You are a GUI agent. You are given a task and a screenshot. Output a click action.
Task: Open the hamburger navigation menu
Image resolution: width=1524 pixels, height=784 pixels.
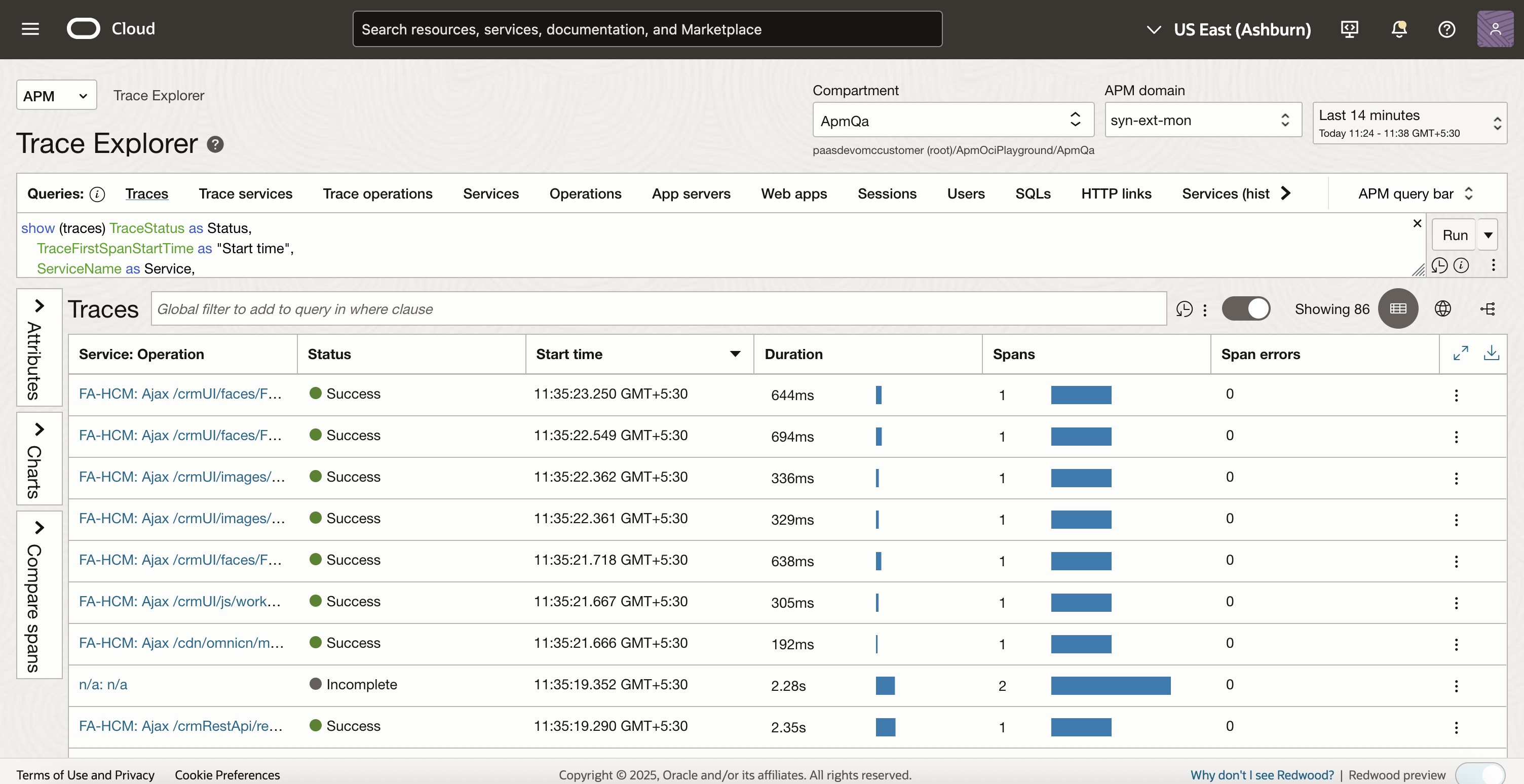[x=30, y=29]
